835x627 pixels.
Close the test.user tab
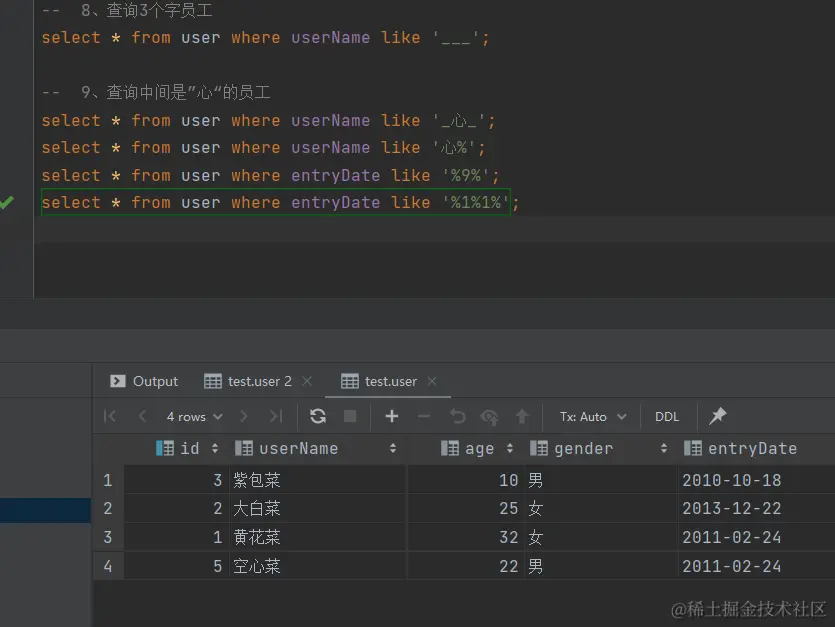pos(432,381)
